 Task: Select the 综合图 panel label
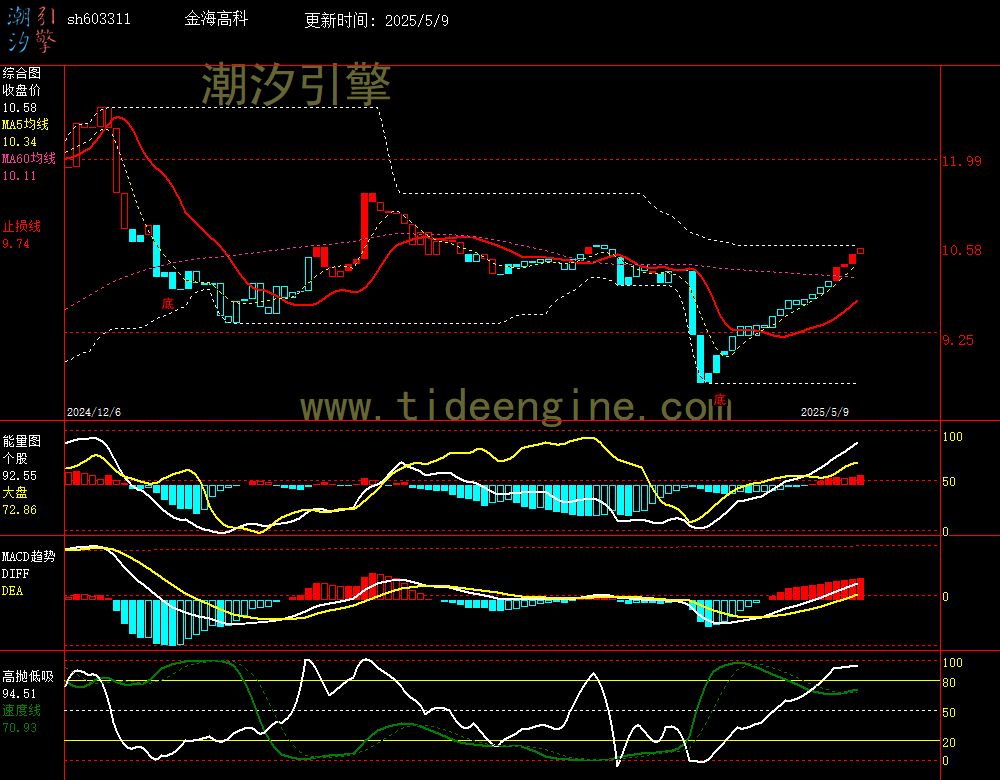tap(22, 73)
